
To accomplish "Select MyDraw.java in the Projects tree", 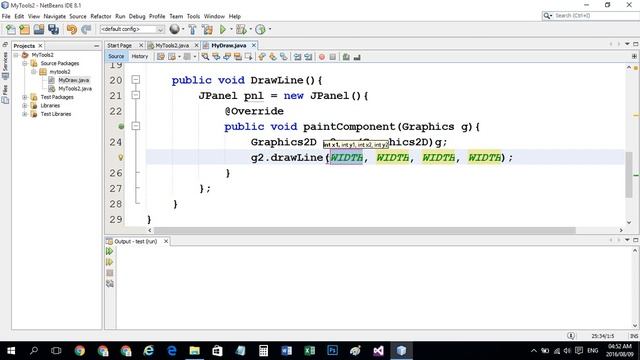I will tap(74, 80).
